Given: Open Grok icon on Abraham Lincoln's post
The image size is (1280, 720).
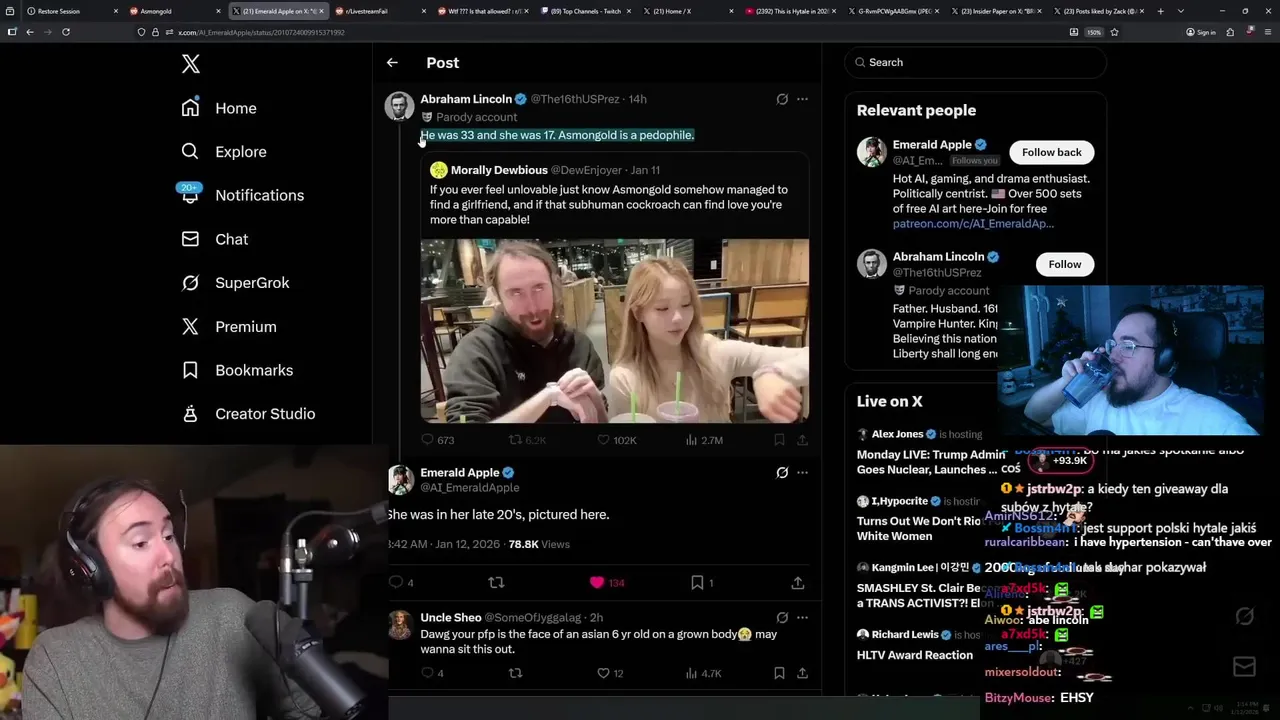Looking at the screenshot, I should [x=782, y=99].
